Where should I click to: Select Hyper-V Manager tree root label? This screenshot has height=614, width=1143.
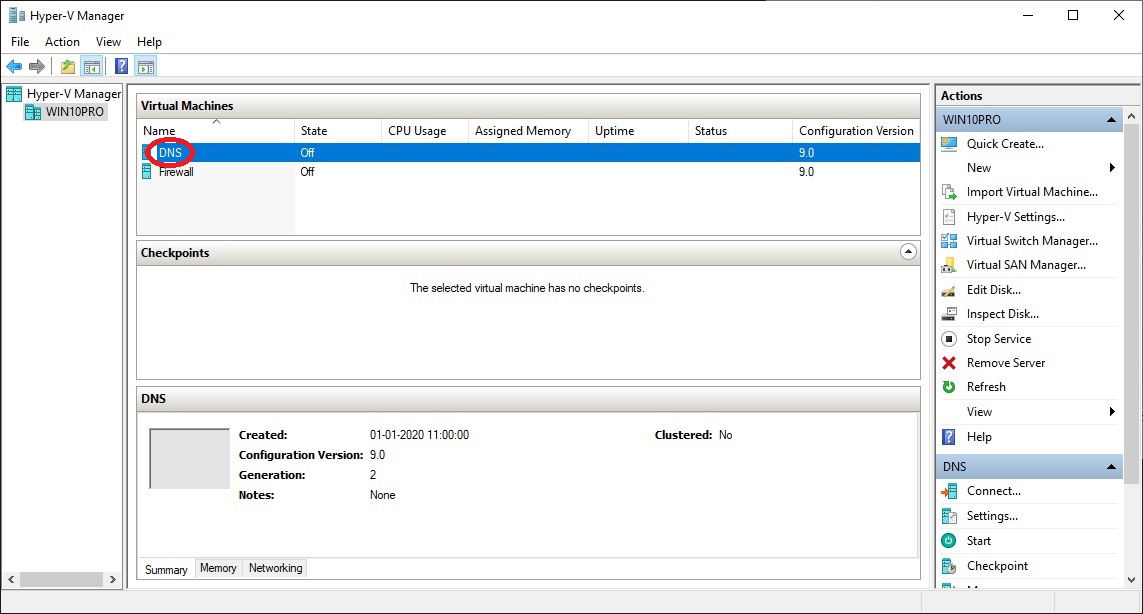tap(74, 94)
